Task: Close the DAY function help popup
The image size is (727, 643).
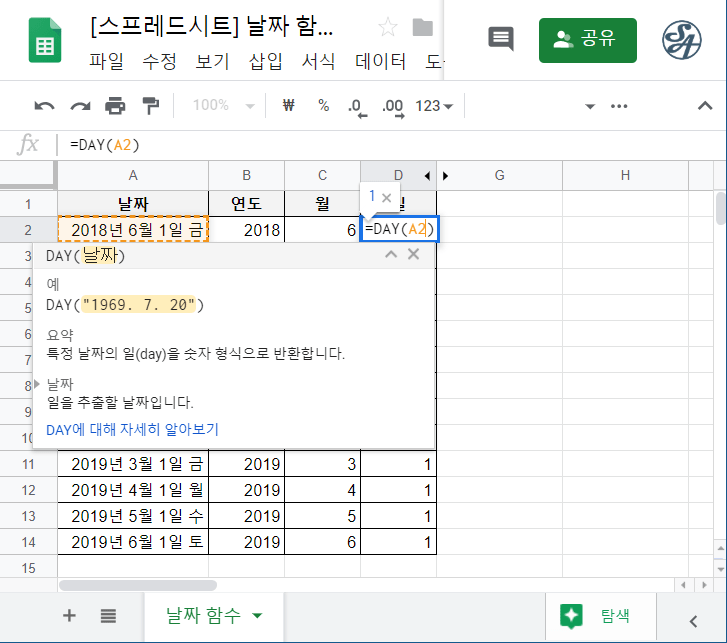Action: tap(414, 255)
